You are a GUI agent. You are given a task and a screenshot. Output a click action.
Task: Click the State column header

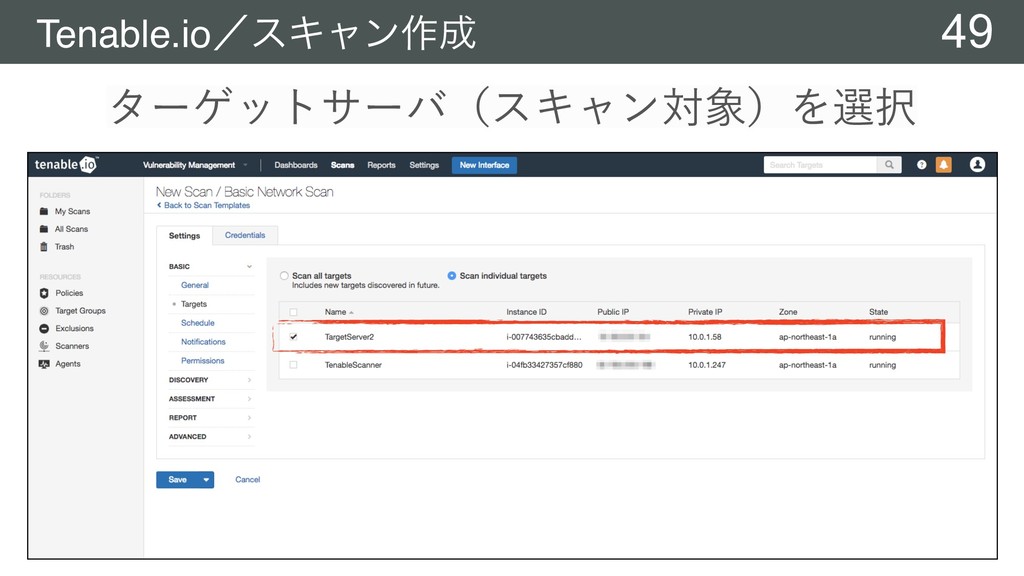click(878, 312)
